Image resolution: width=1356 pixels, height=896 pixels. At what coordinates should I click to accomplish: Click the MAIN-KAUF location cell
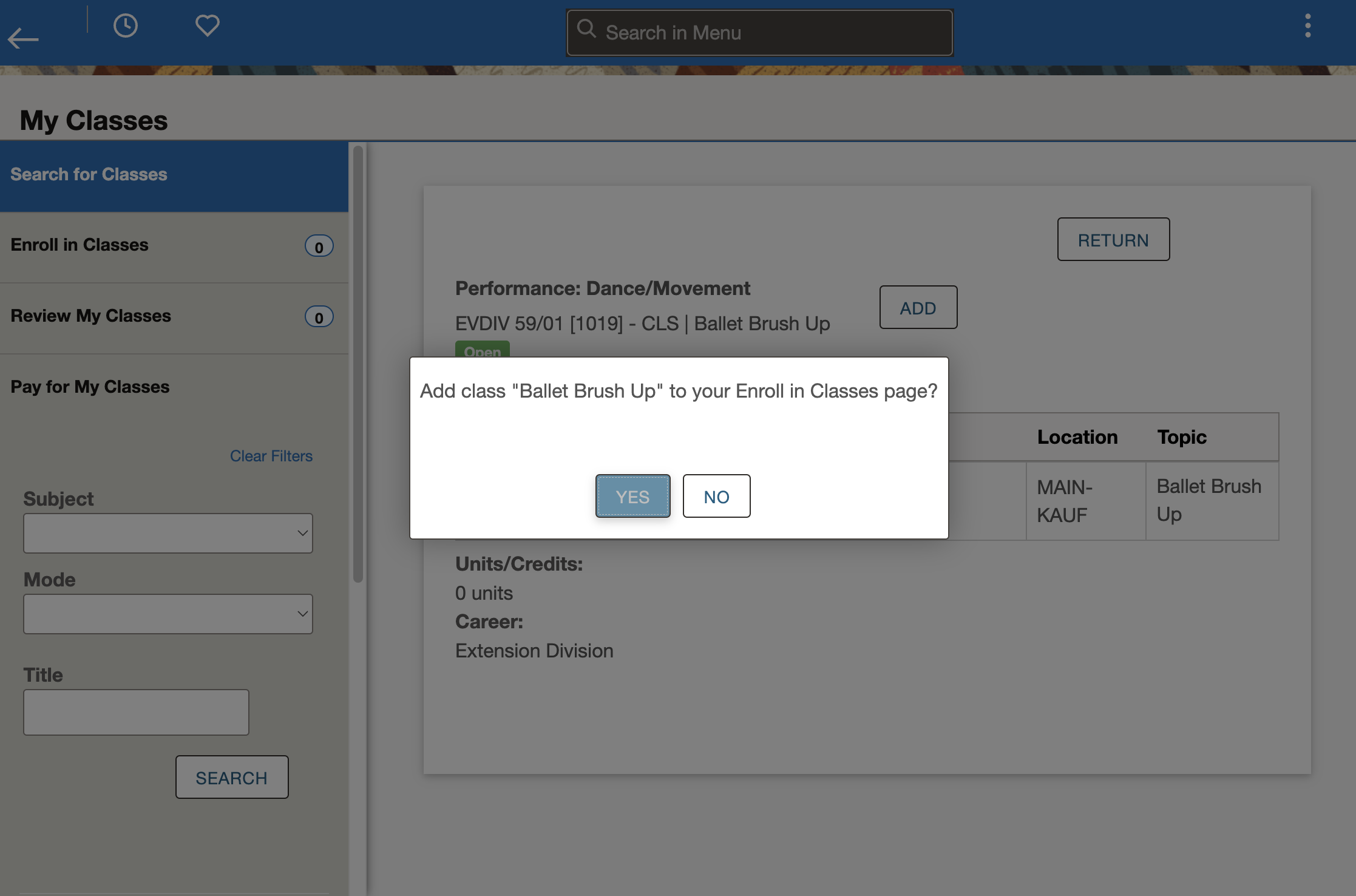pos(1086,501)
